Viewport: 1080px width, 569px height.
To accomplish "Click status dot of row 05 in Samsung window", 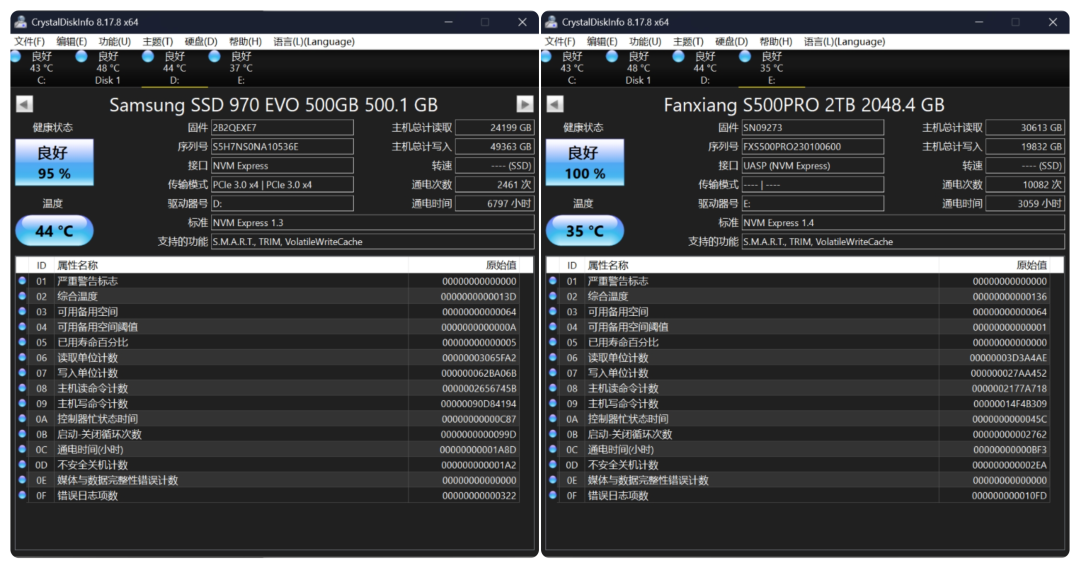I will click(x=22, y=342).
